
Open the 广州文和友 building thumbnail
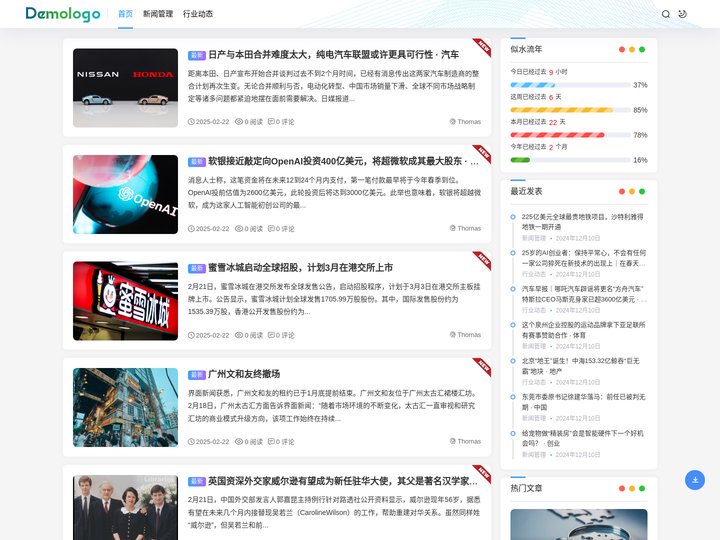(x=125, y=407)
